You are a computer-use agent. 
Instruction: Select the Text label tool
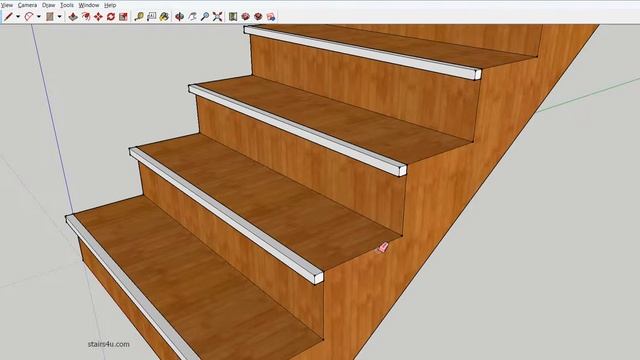[151, 17]
